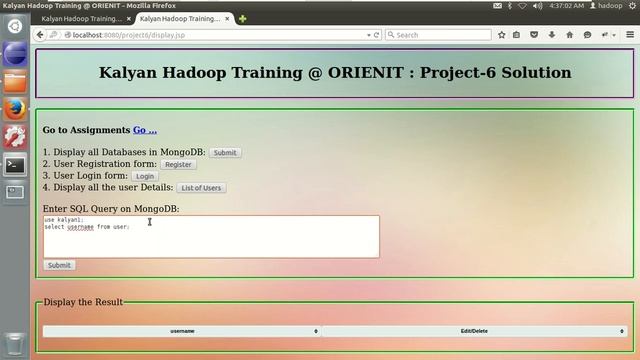
Task: Open Bluetooth indicator in top panel
Action: [x=510, y=6]
